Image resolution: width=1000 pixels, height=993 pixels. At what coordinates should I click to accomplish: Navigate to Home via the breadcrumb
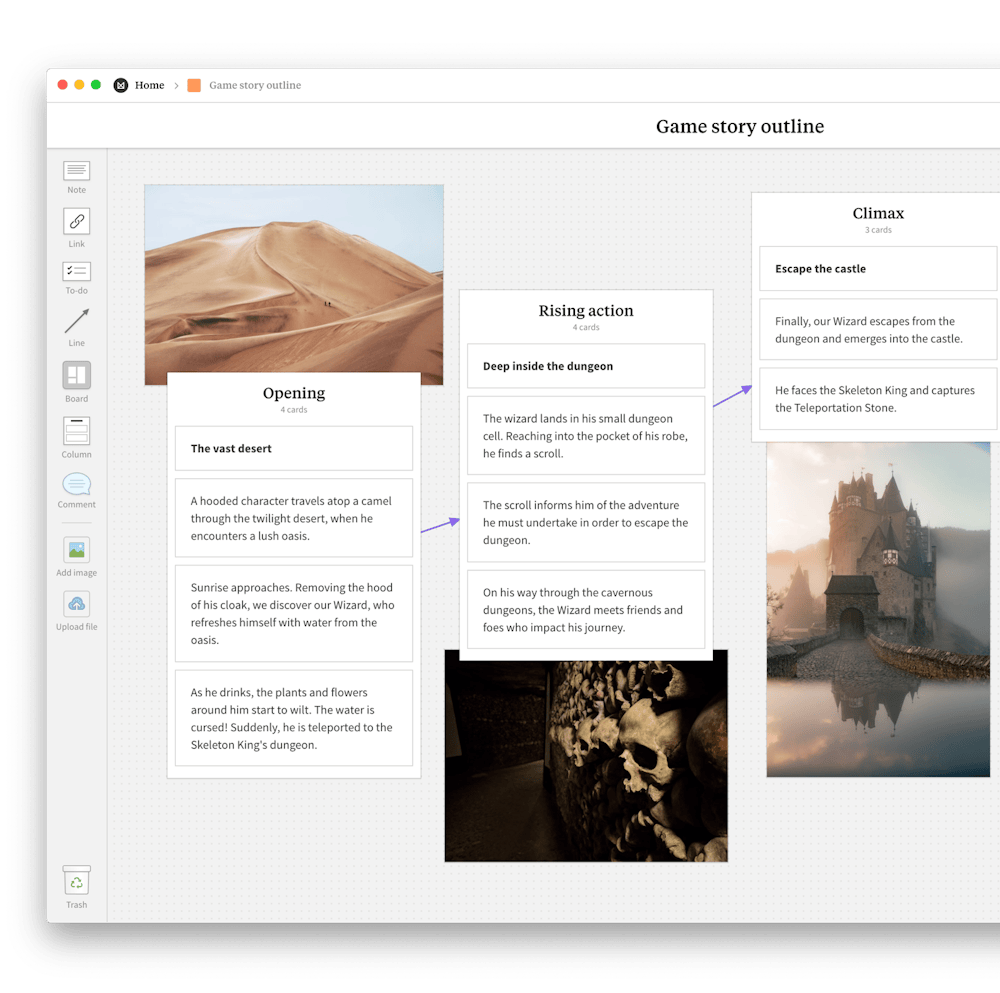pyautogui.click(x=149, y=85)
